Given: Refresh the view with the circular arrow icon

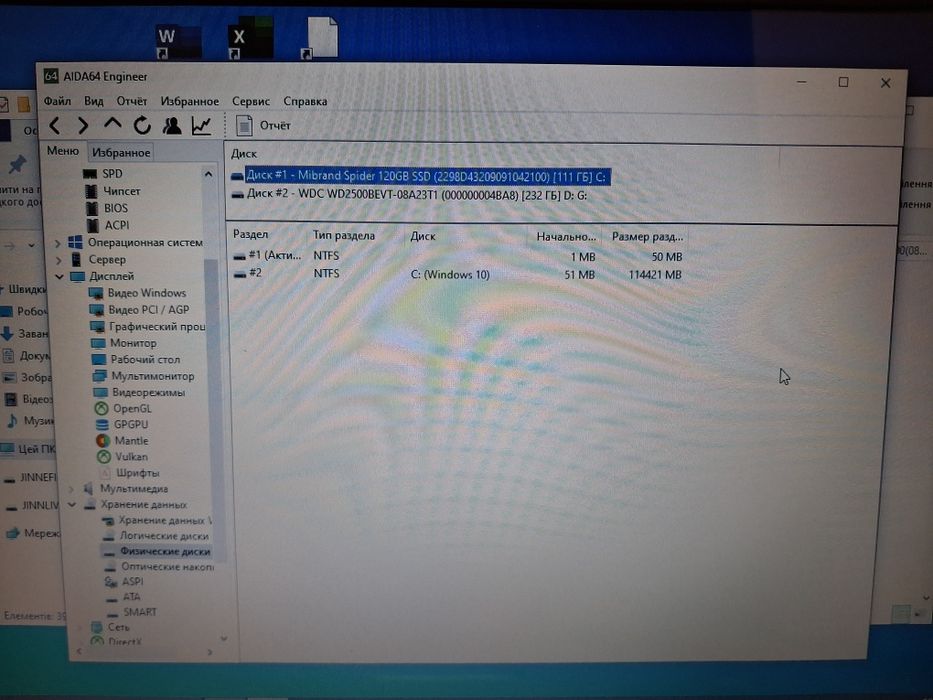Looking at the screenshot, I should [142, 126].
